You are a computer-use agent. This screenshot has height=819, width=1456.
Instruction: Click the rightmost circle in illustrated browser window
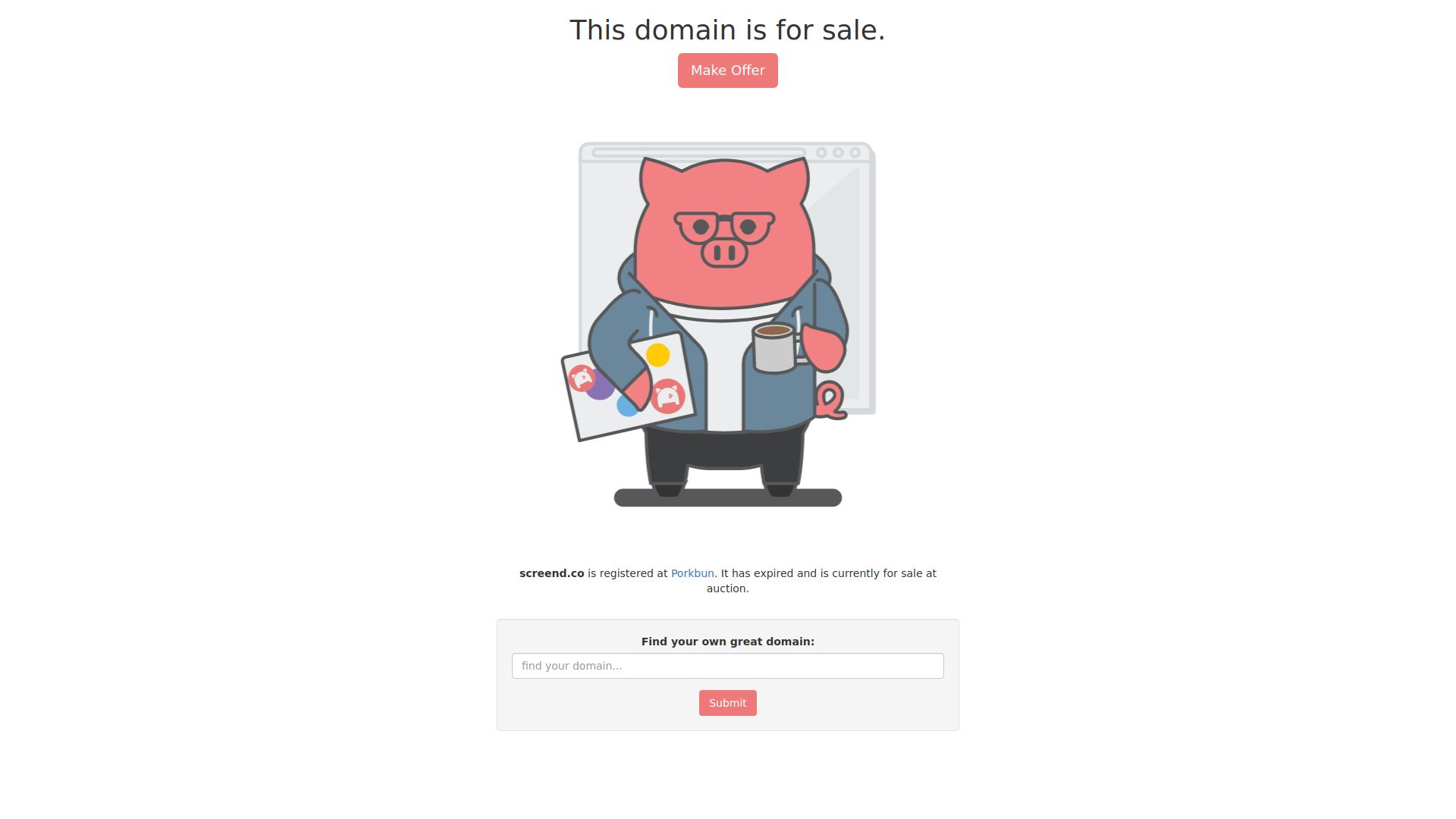tap(855, 152)
